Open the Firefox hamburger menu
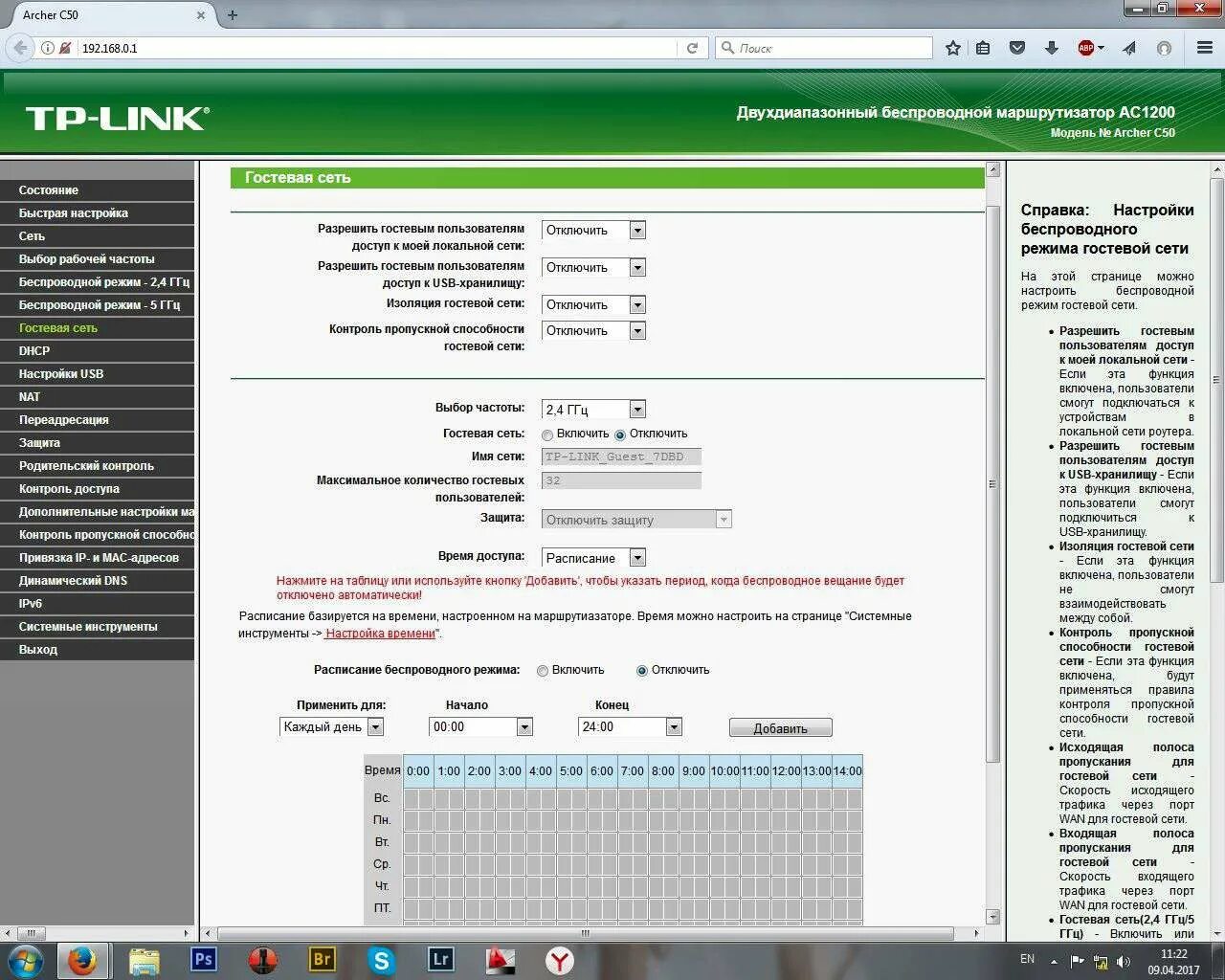This screenshot has height=980, width=1225. click(1205, 48)
